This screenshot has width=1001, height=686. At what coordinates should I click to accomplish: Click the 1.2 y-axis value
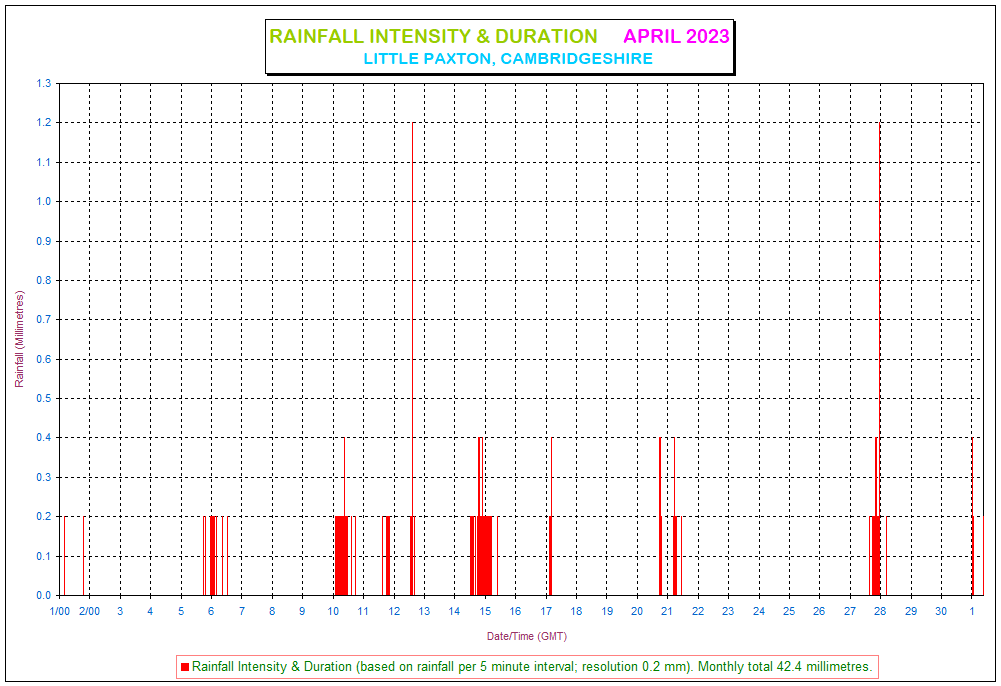[43, 123]
